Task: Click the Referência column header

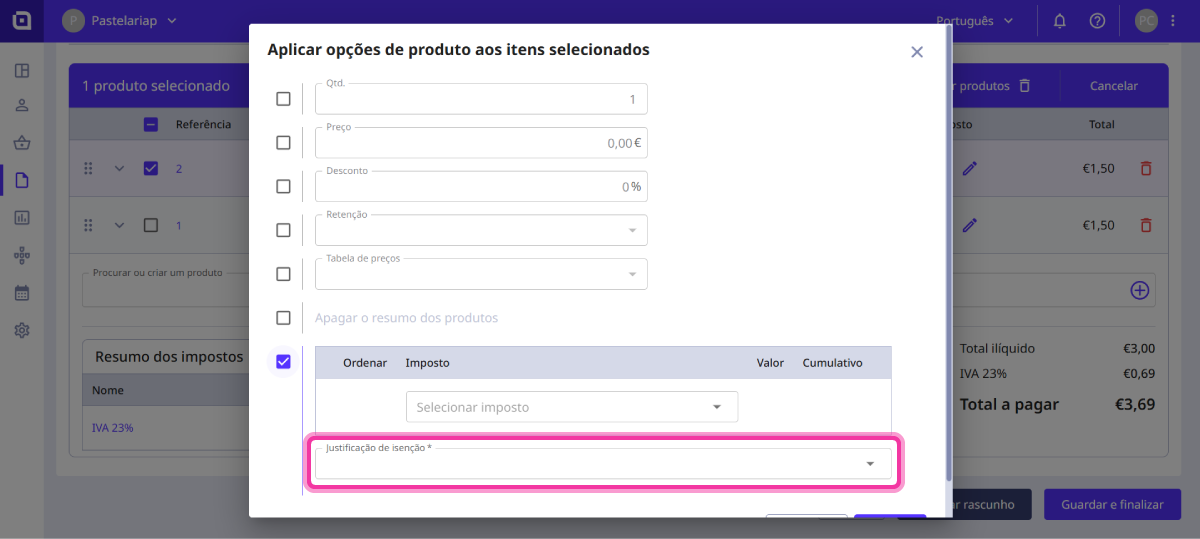Action: tap(204, 125)
